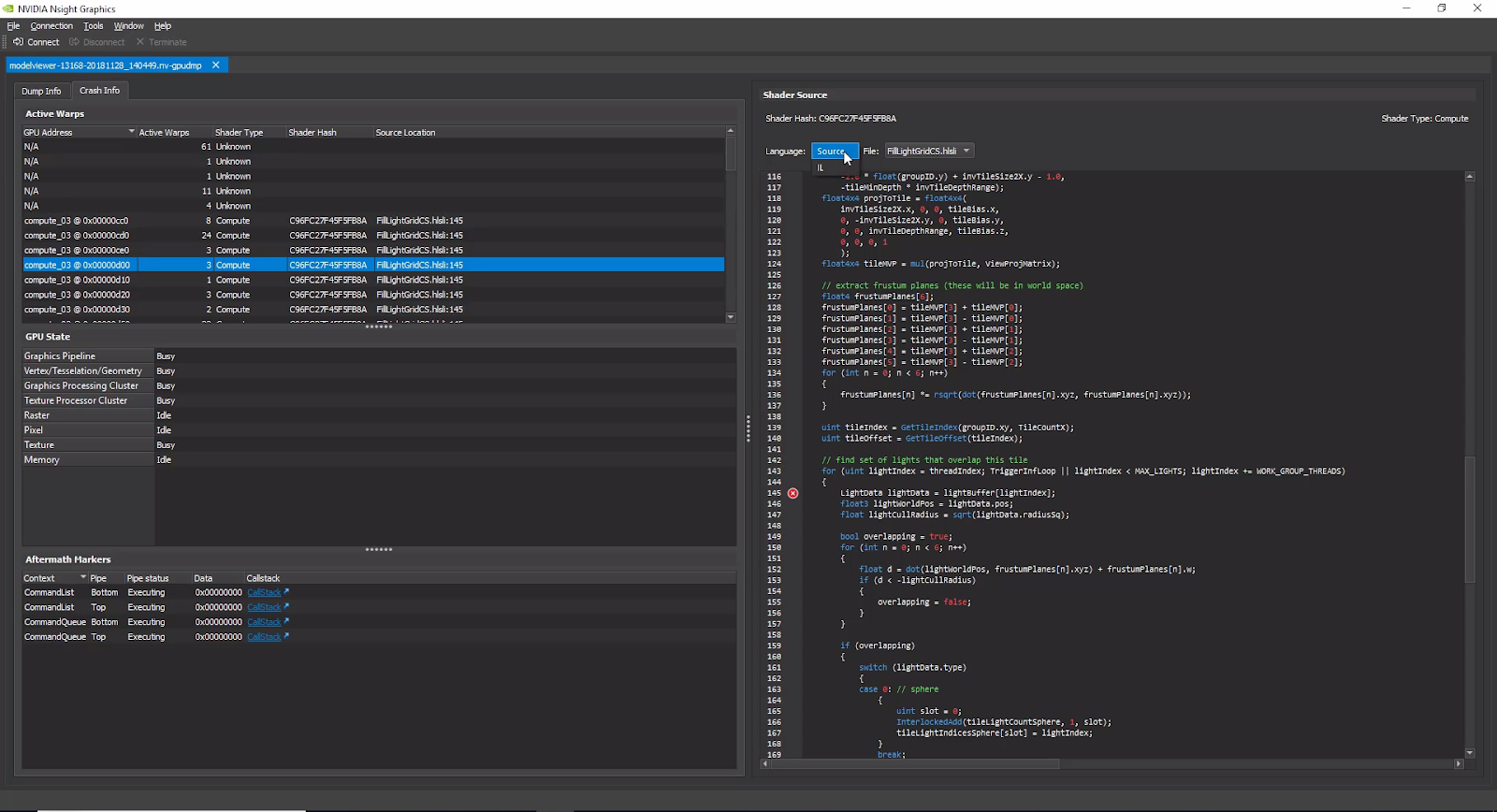Sort by Shader Type column header

tap(248, 132)
